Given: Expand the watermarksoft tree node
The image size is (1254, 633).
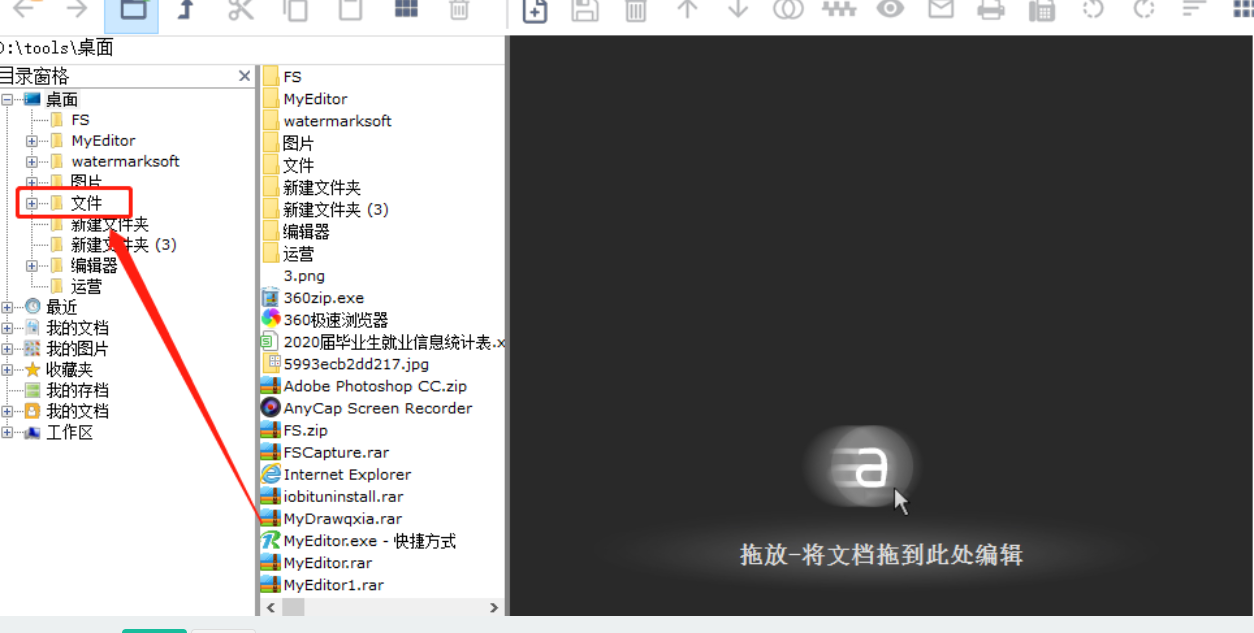Looking at the screenshot, I should tap(32, 162).
